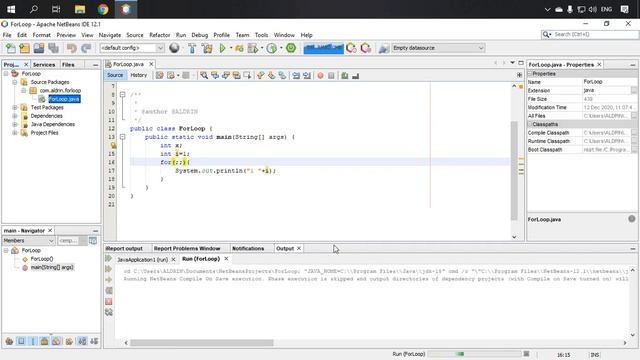Click the Save All toolbar icon
The height and width of the screenshot is (360, 640).
[53, 48]
